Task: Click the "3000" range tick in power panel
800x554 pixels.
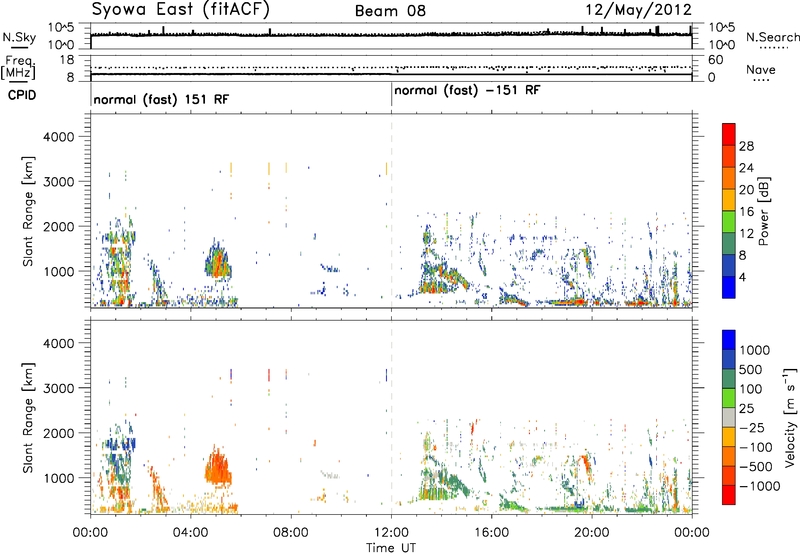Action: click(59, 182)
